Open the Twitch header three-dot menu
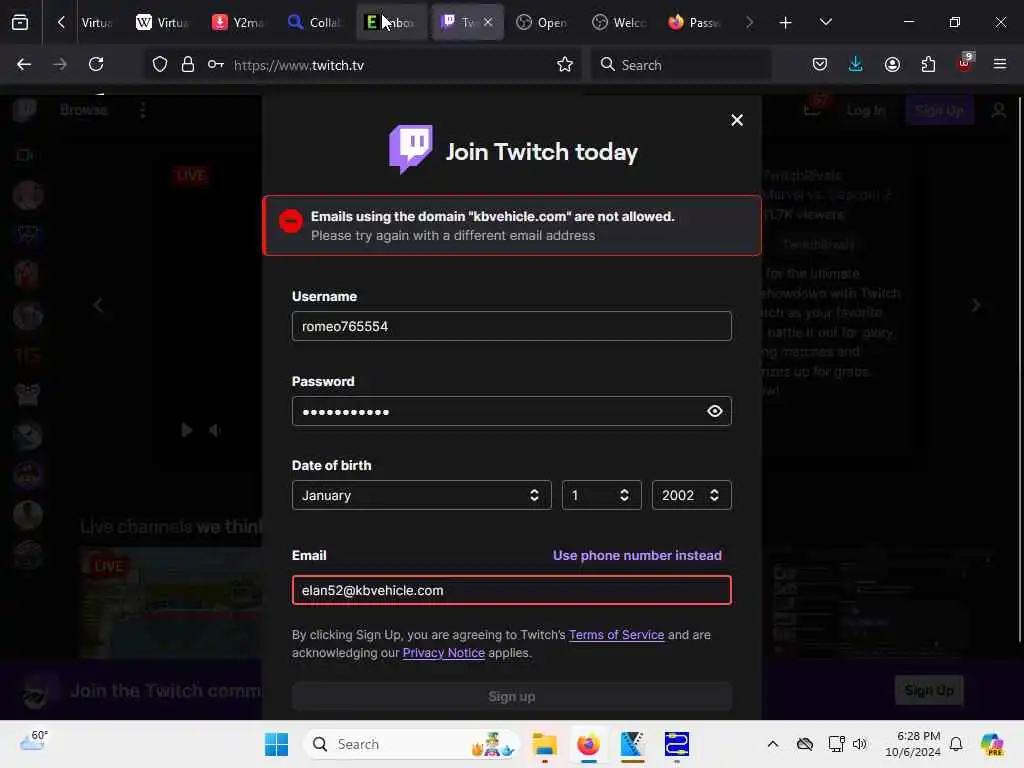Image resolution: width=1024 pixels, height=768 pixels. pos(142,110)
